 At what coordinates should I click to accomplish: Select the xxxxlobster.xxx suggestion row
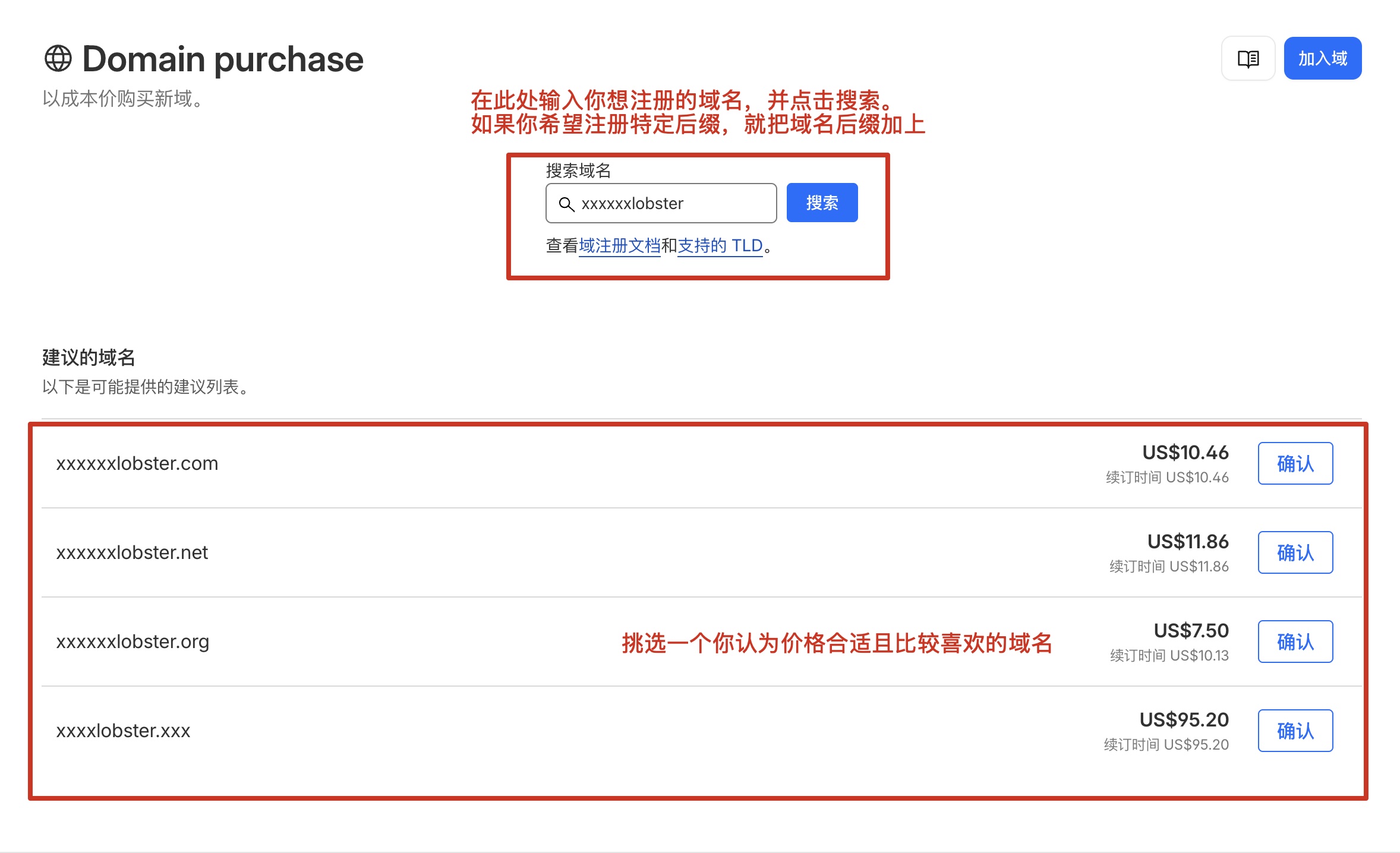124,731
